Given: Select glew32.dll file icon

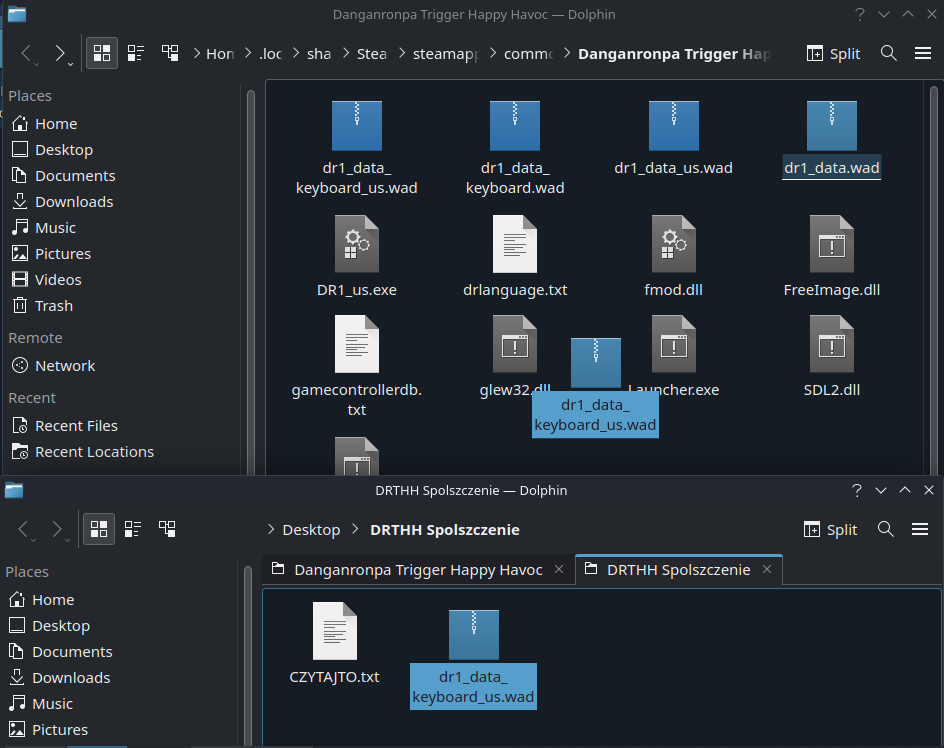Looking at the screenshot, I should tap(515, 344).
